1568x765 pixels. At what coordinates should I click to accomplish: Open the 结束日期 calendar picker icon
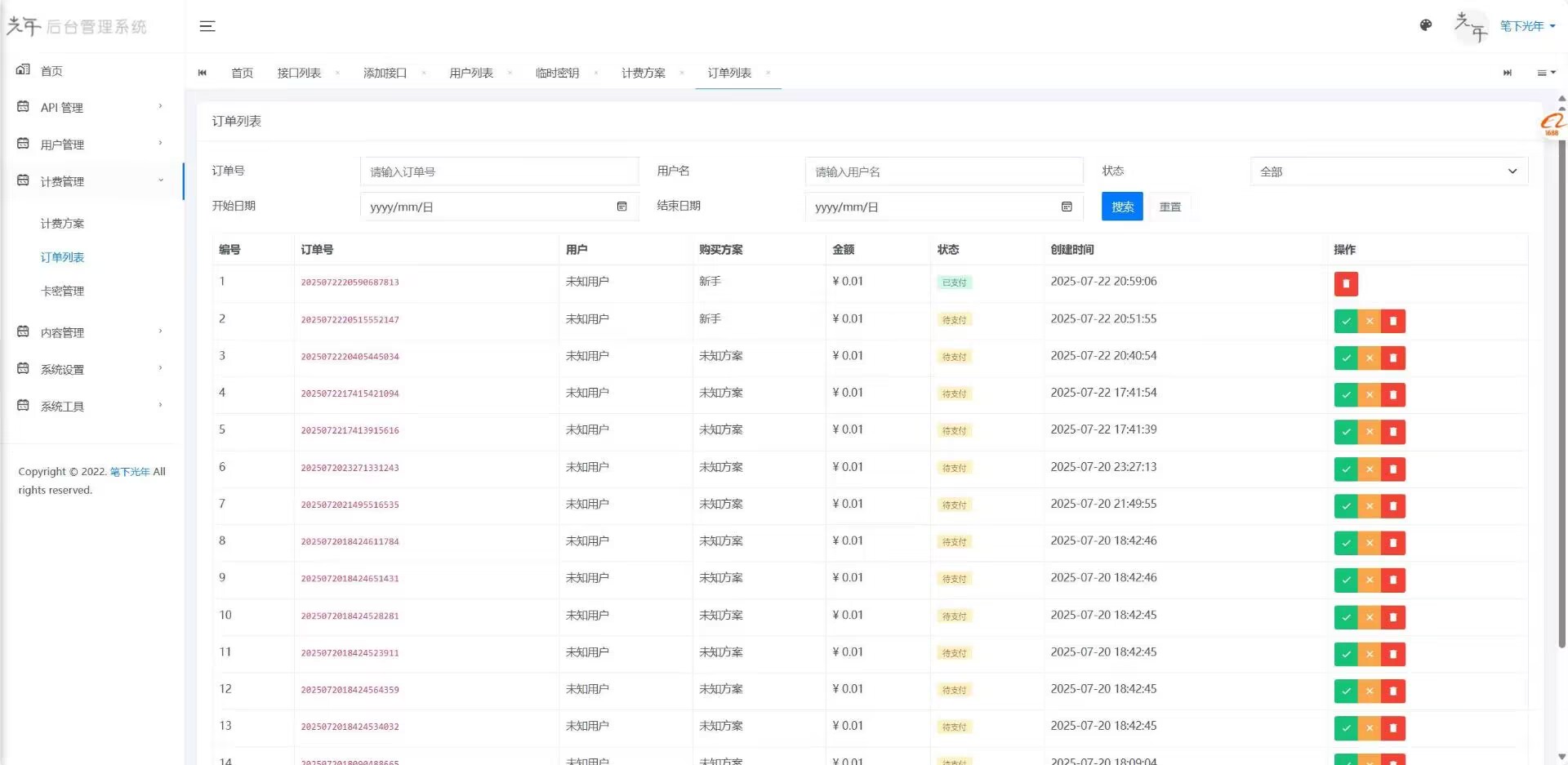tap(1067, 207)
